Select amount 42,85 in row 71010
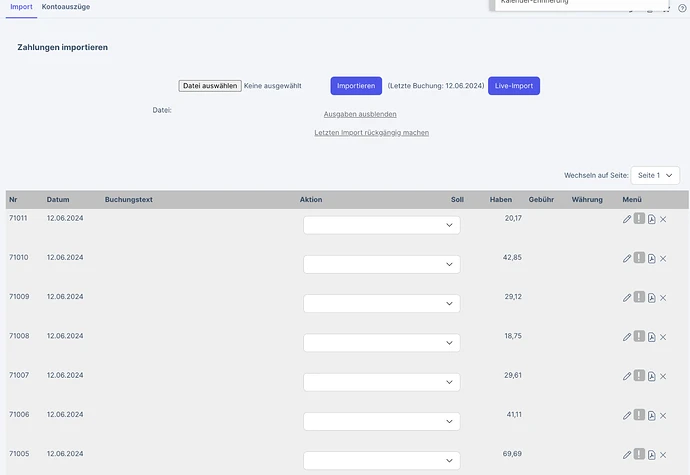 point(512,258)
